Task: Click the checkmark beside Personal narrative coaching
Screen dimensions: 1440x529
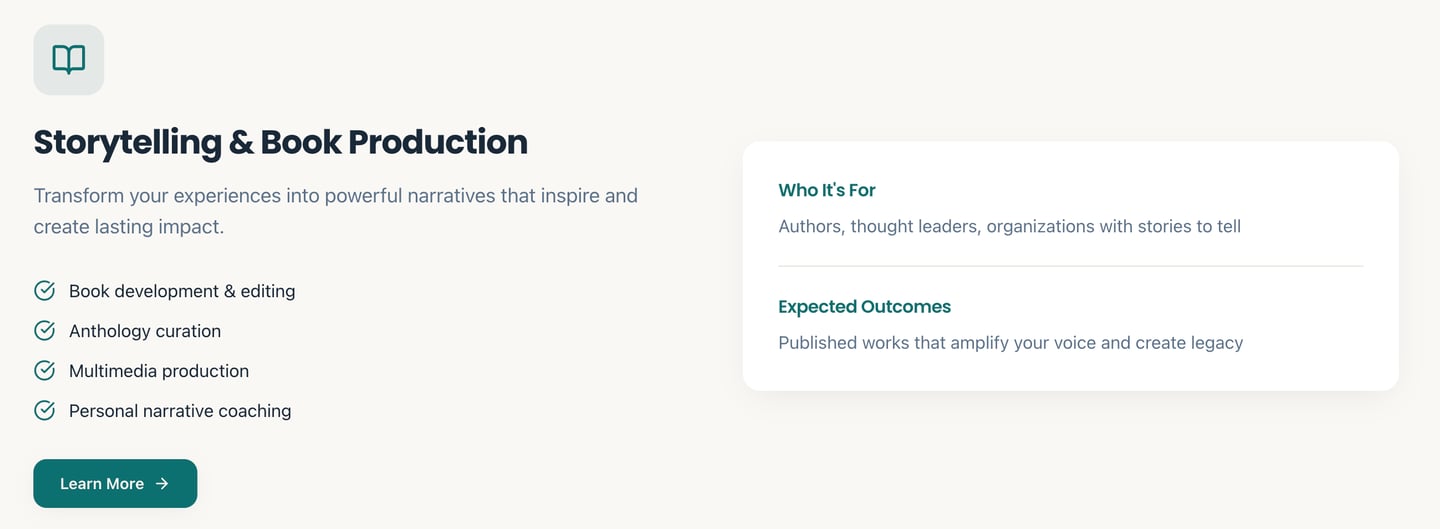Action: pyautogui.click(x=44, y=411)
